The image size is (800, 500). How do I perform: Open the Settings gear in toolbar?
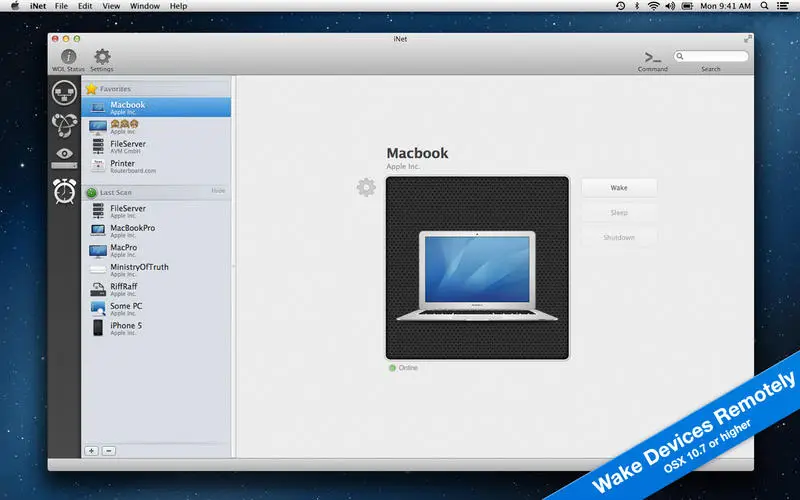(x=102, y=57)
